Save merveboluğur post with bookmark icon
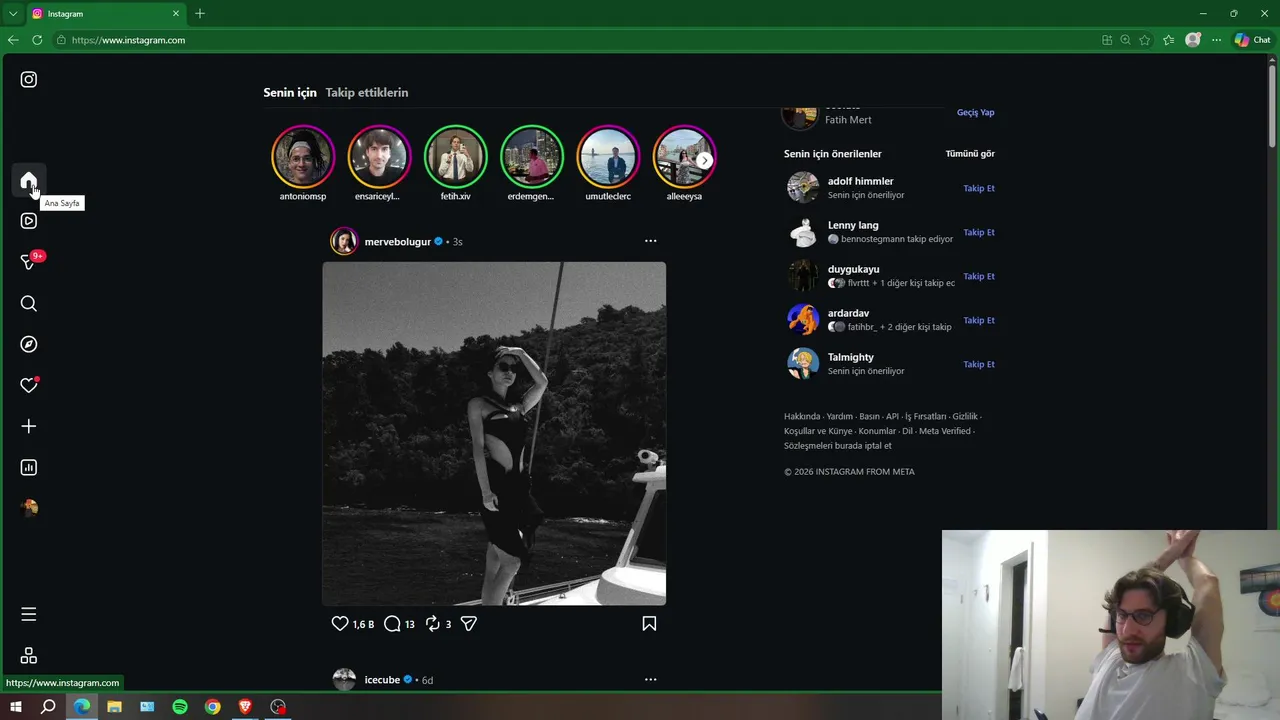1280x720 pixels. point(649,623)
